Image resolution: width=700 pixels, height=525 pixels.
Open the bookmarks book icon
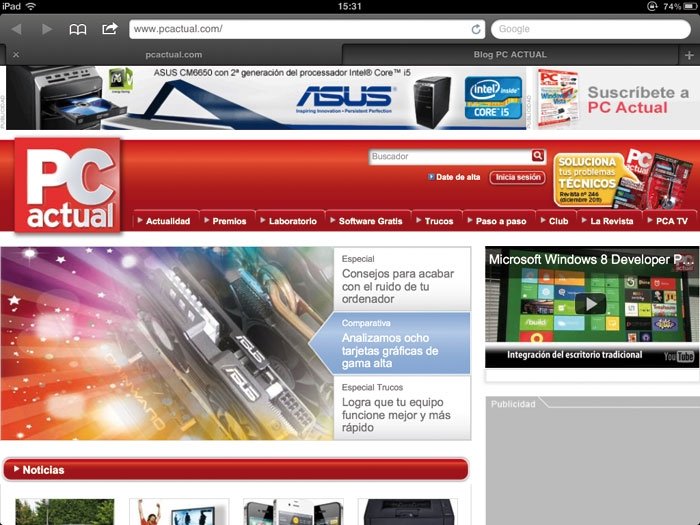[x=78, y=29]
